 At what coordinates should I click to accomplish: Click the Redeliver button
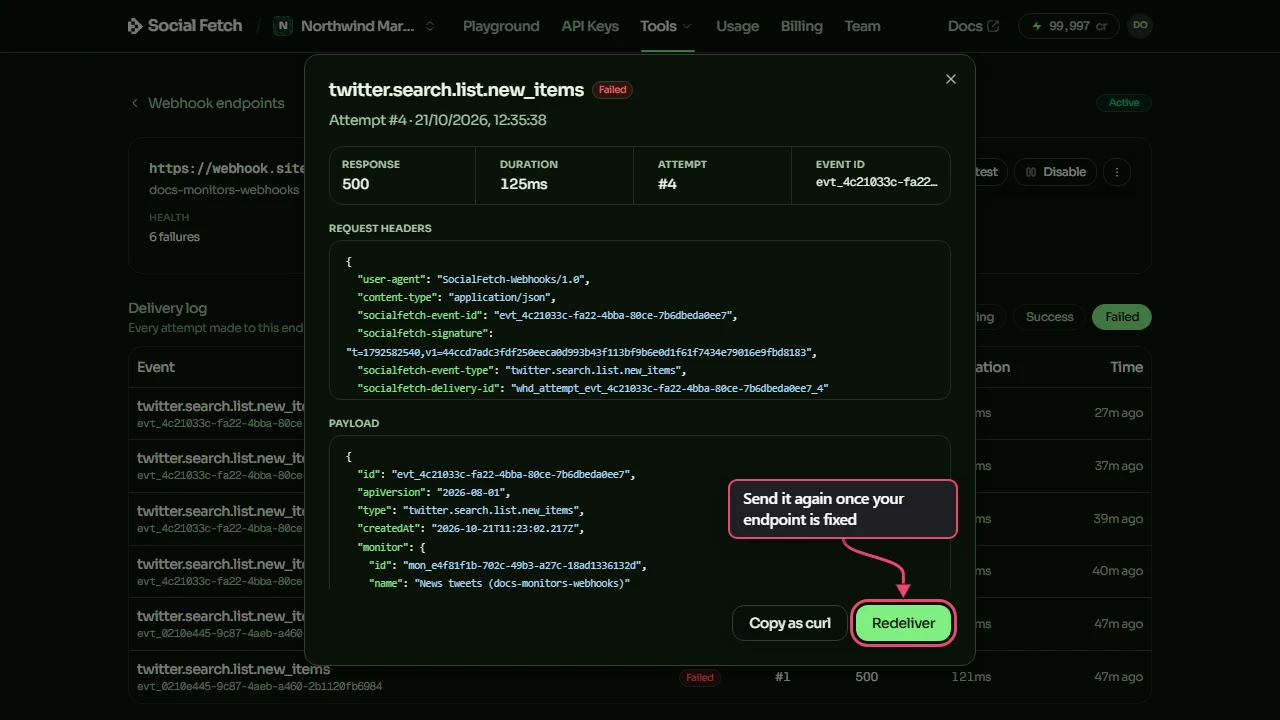pos(904,623)
